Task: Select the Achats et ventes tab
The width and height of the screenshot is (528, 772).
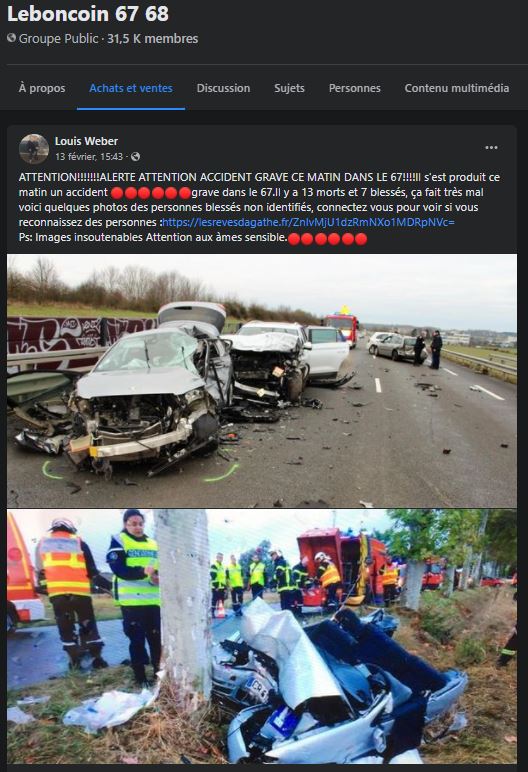Action: point(131,88)
